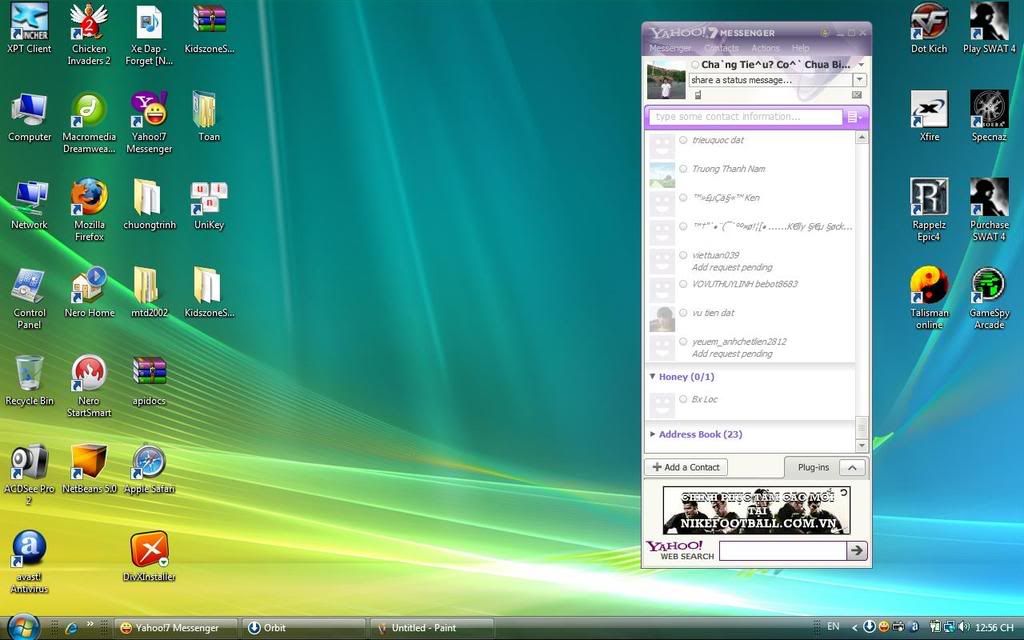
Task: Select the Nero StartSmart shortcut
Action: 89,387
